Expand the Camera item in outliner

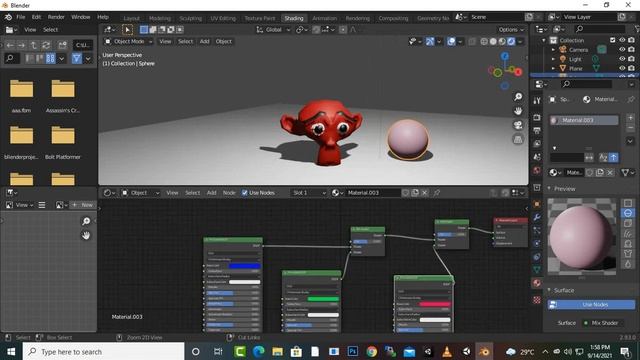tap(553, 50)
